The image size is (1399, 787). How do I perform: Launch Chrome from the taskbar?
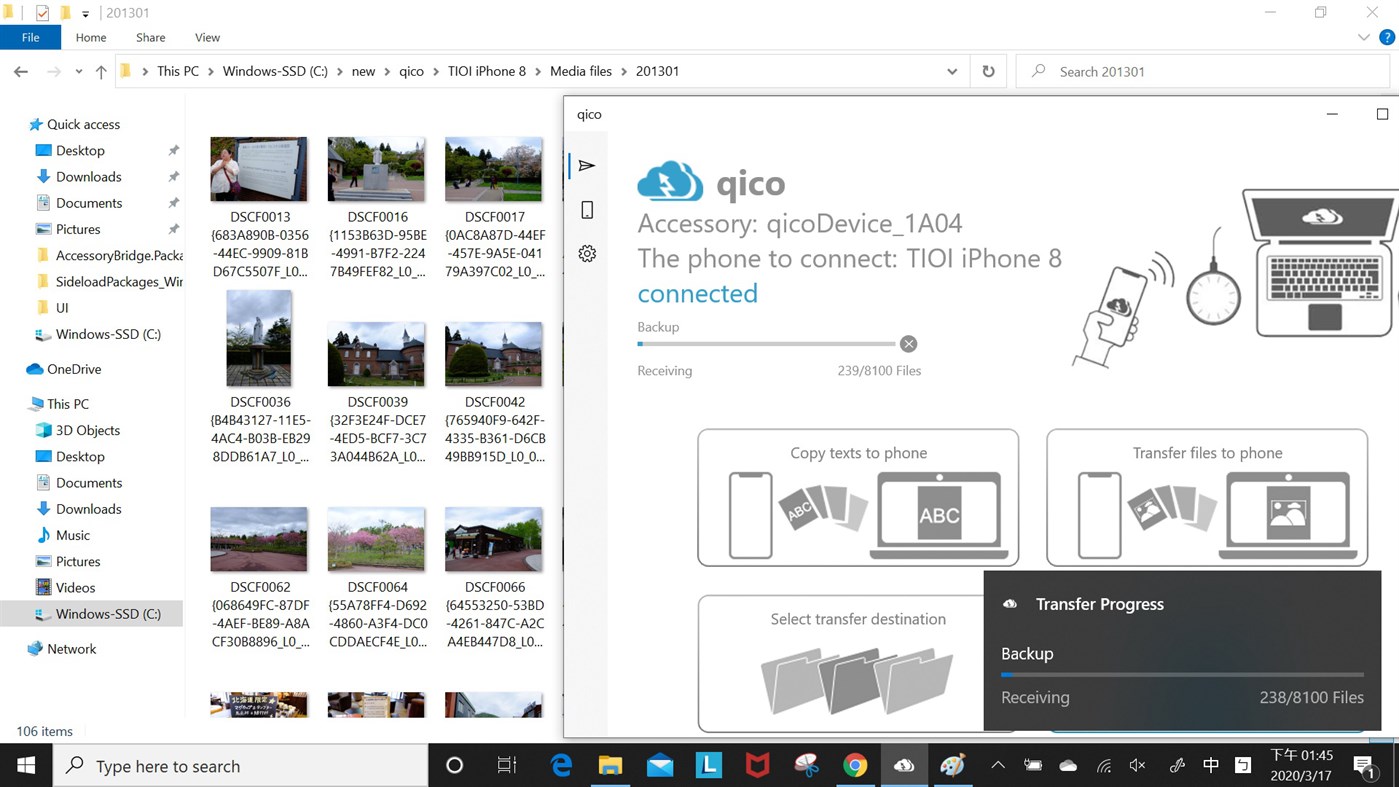pos(855,765)
